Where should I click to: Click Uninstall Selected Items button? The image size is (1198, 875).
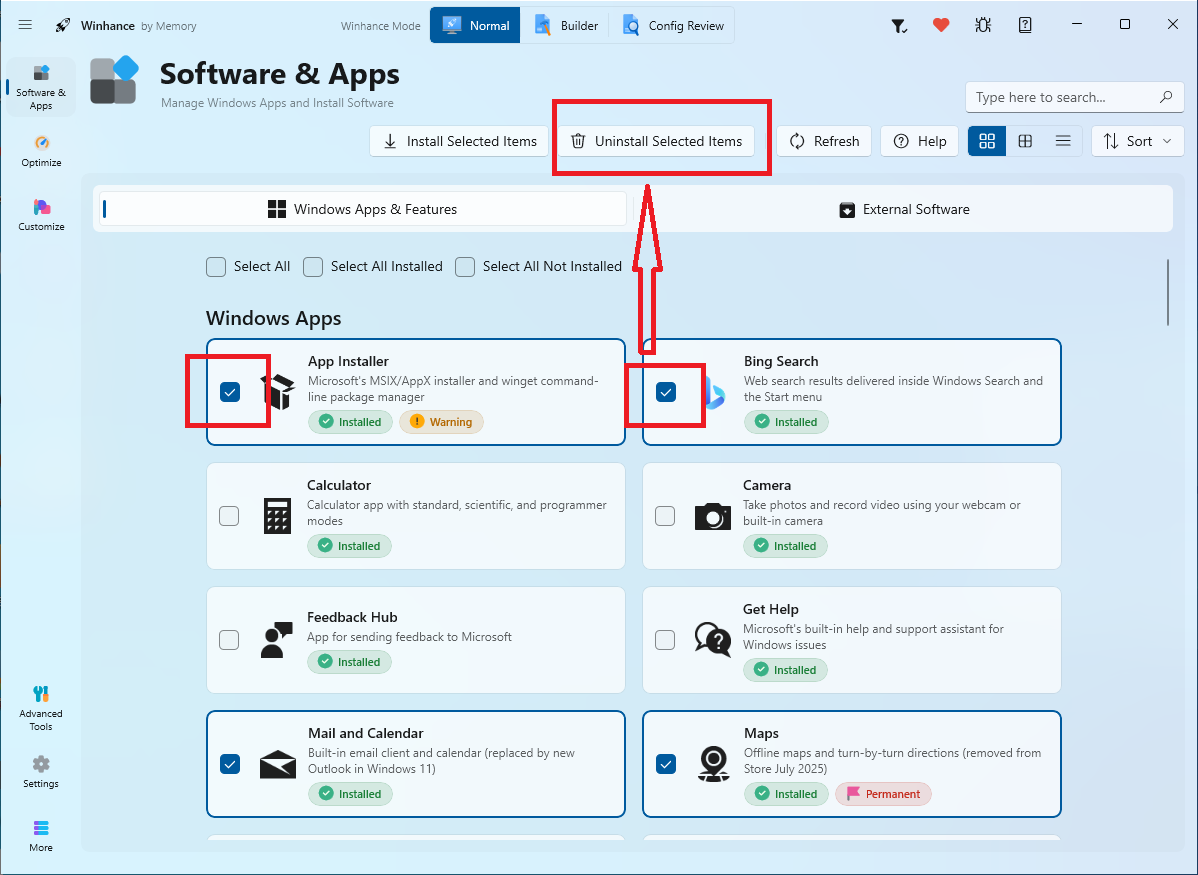click(657, 141)
